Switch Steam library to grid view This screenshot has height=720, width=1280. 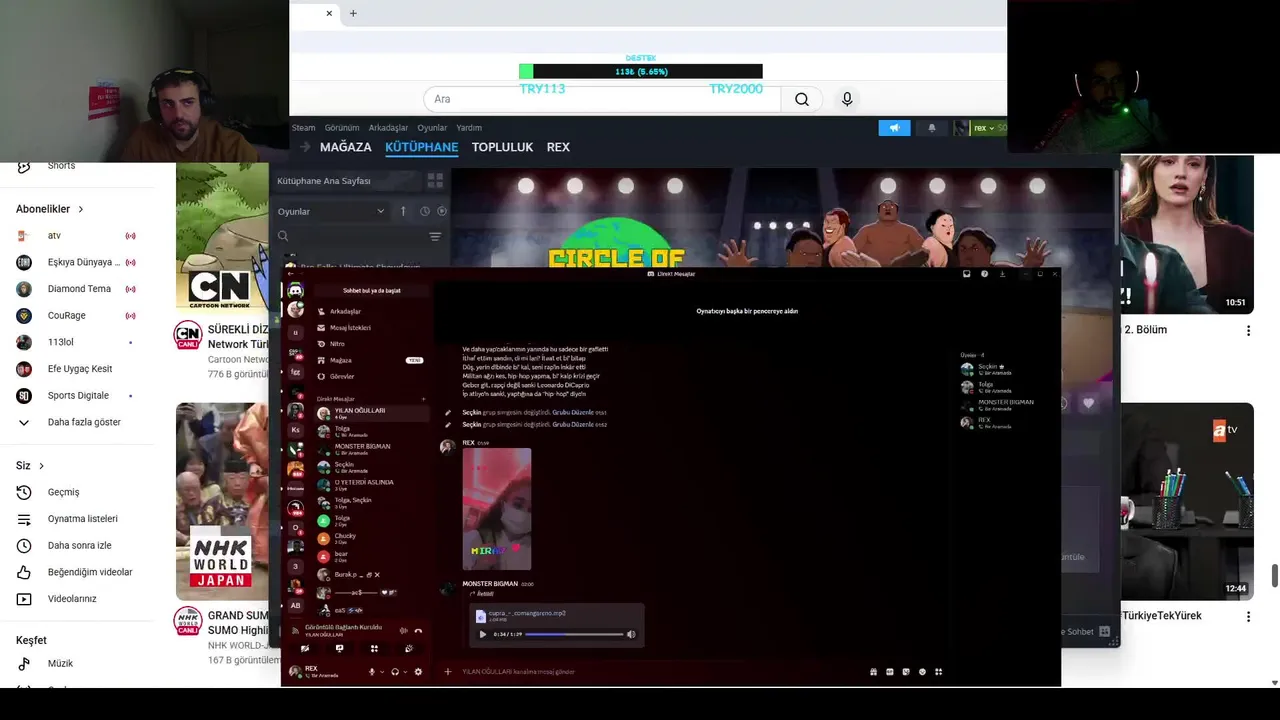click(x=435, y=181)
